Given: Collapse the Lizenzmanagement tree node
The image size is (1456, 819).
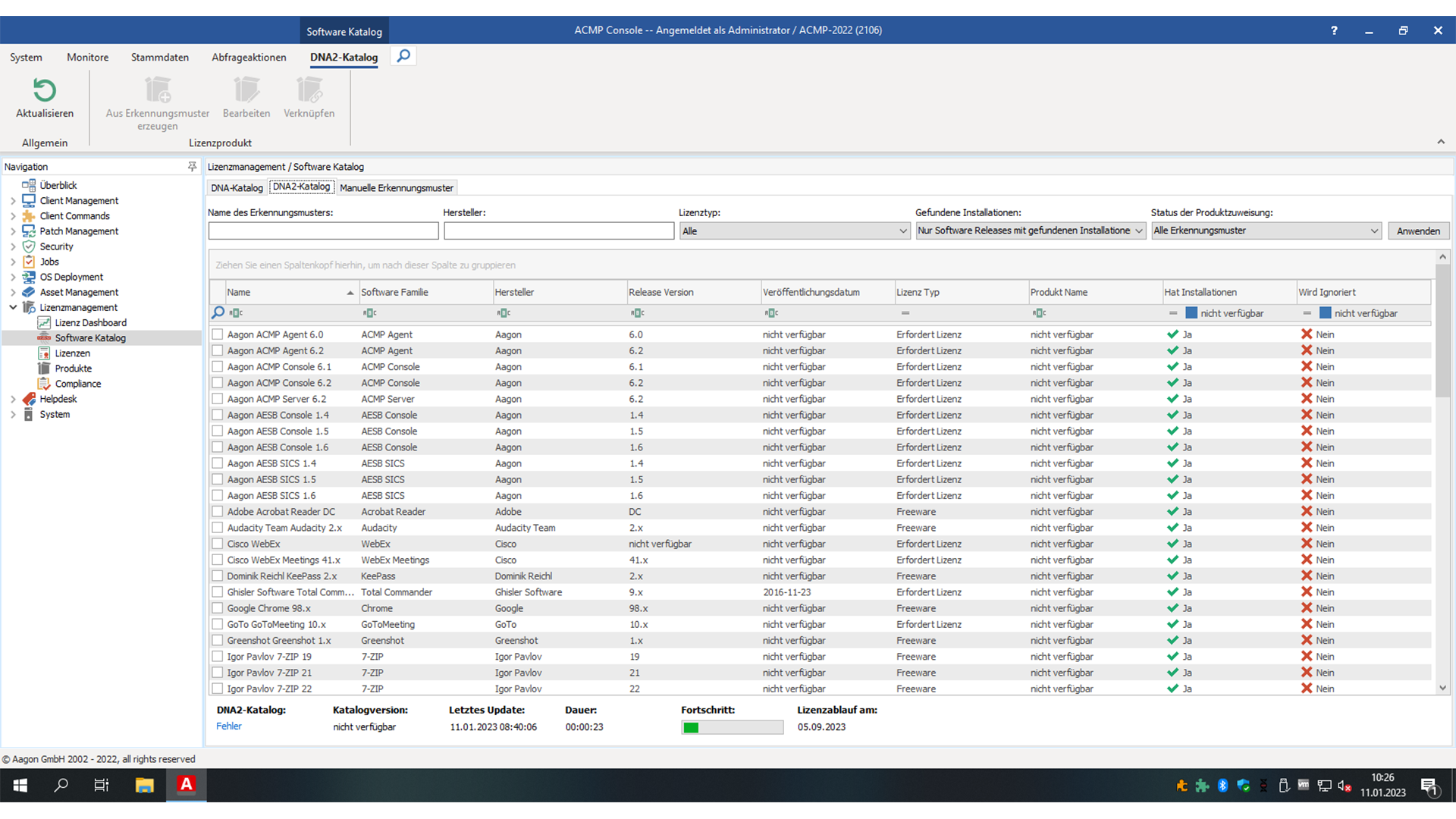Looking at the screenshot, I should pos(13,307).
